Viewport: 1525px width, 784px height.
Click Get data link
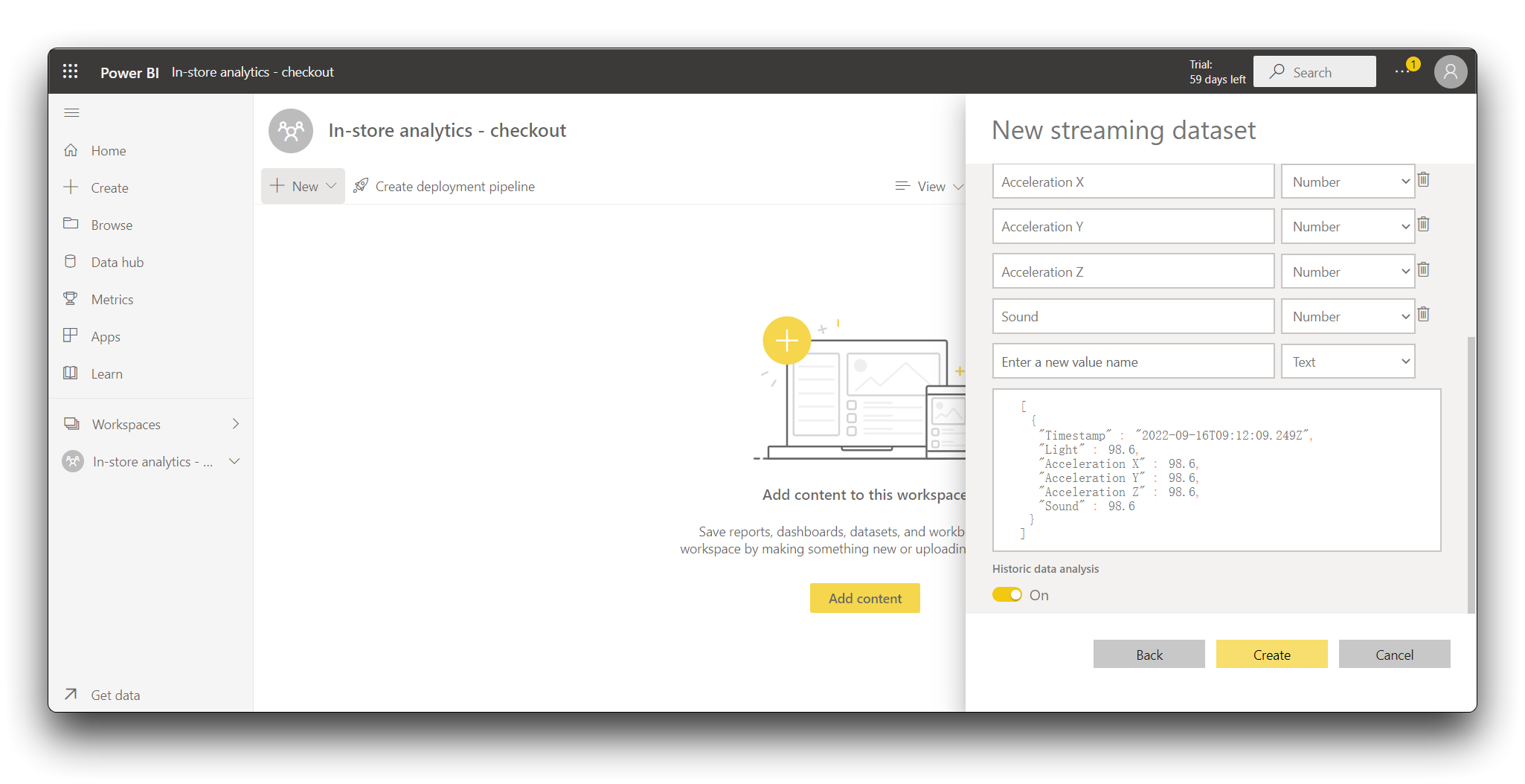coord(115,695)
